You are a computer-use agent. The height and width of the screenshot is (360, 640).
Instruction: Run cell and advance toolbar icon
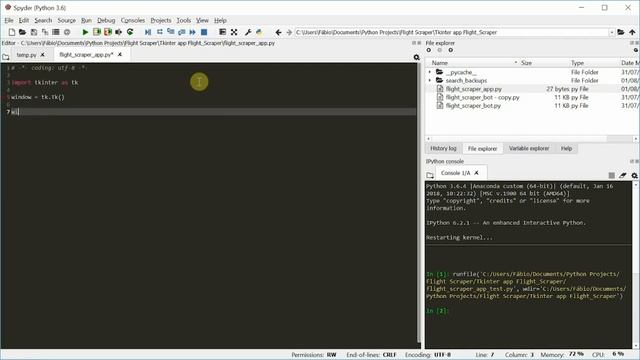pos(108,32)
